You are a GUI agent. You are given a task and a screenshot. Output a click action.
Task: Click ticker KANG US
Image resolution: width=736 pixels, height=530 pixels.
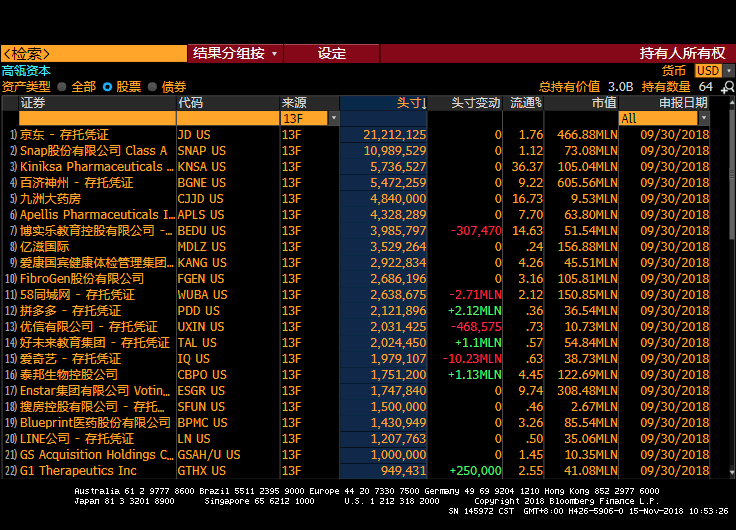click(202, 262)
